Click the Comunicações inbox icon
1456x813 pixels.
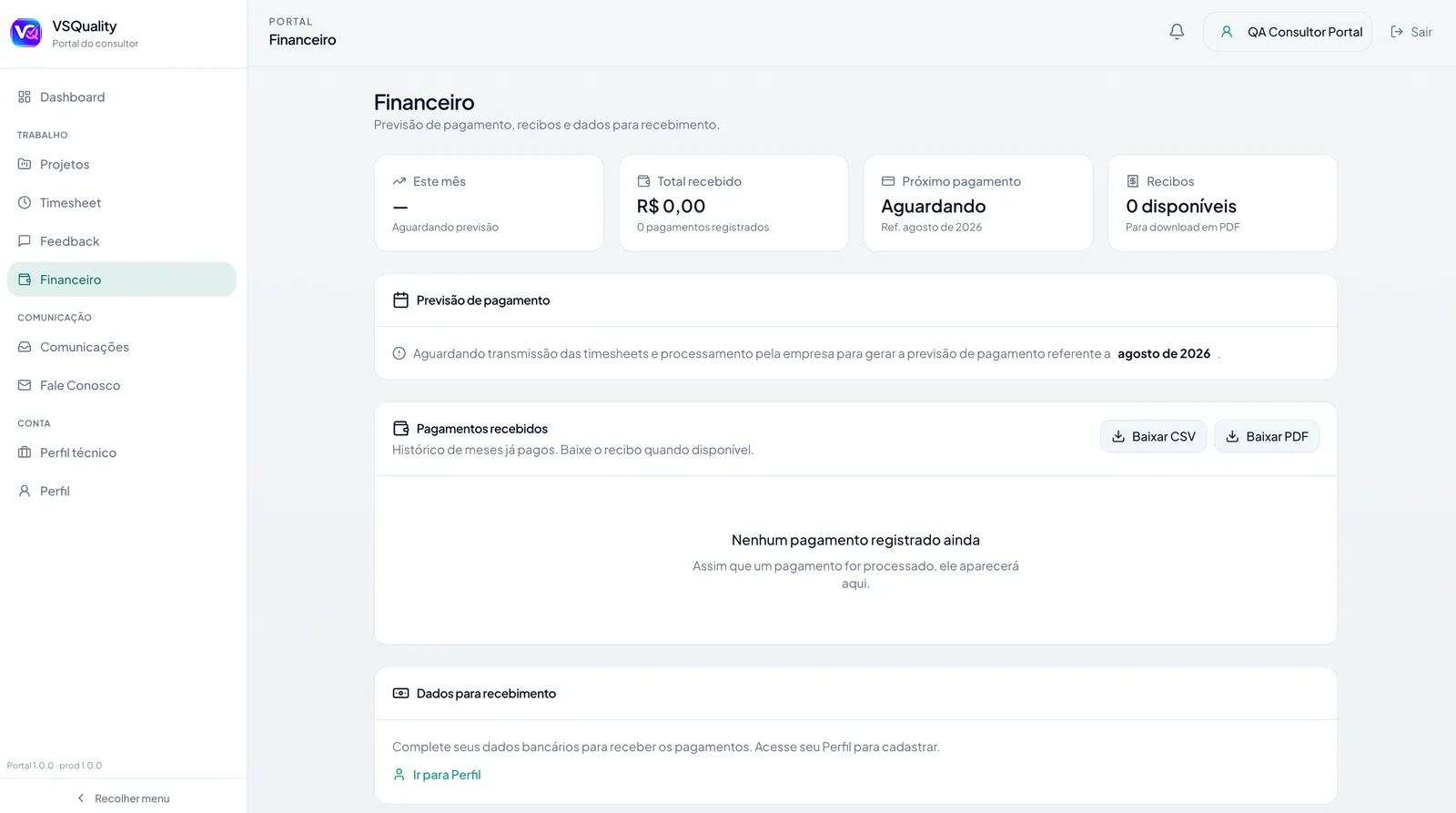(x=25, y=347)
